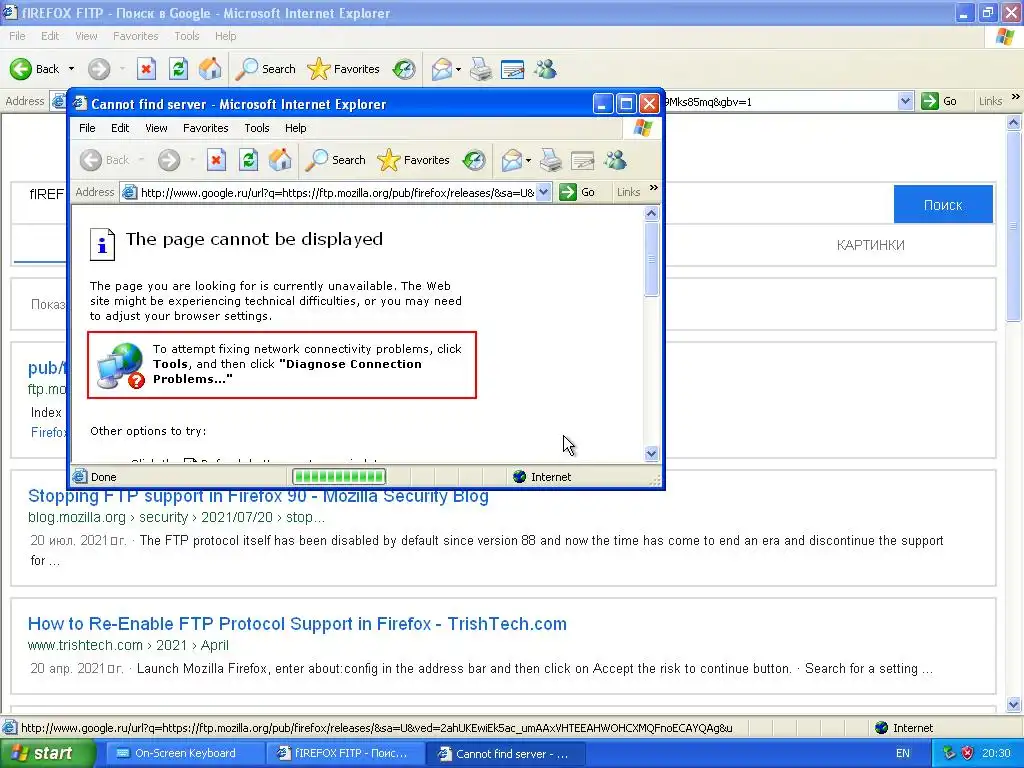The image size is (1024, 768).
Task: Open Edit menu in Cannot find server window
Action: pyautogui.click(x=120, y=128)
